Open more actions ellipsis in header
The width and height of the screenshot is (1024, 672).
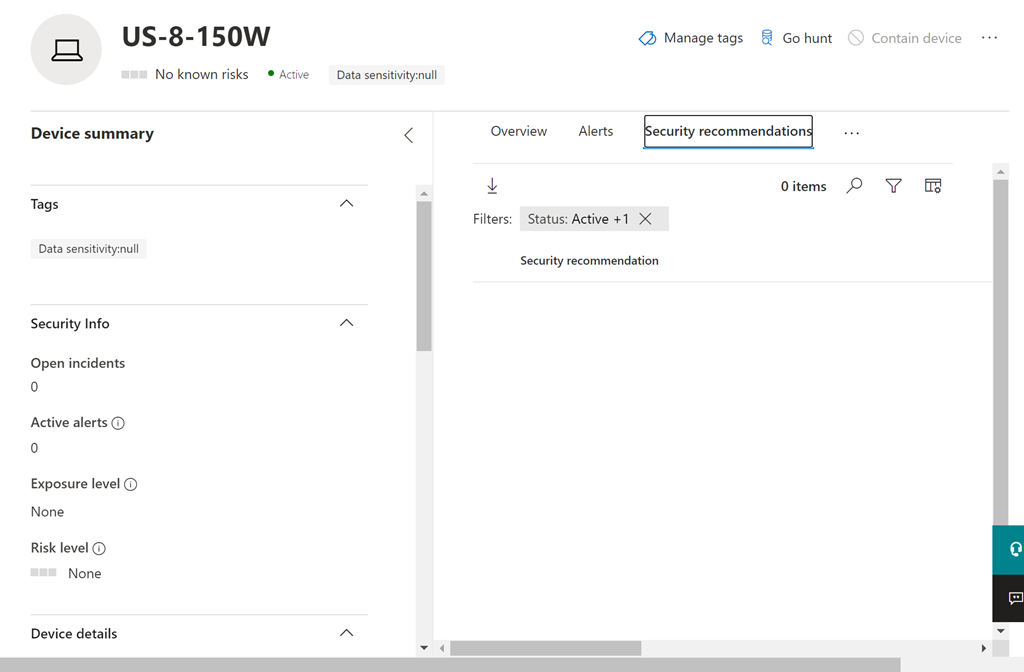(x=989, y=38)
